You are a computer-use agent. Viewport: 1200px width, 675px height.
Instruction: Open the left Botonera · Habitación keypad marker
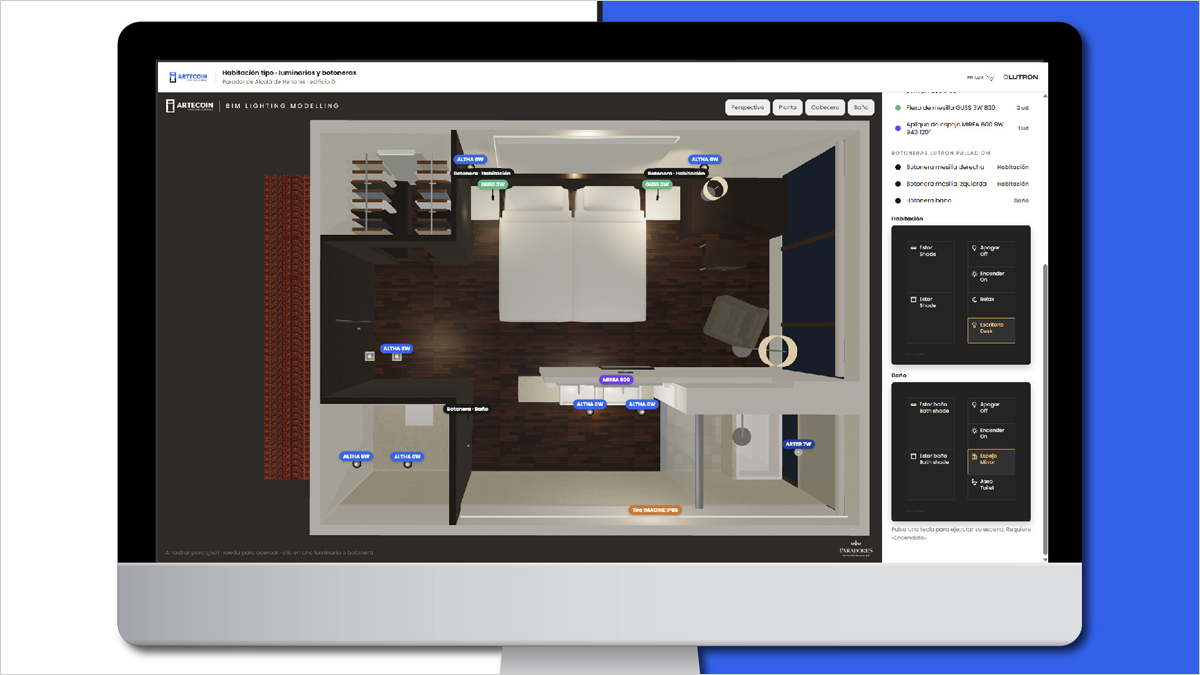tap(482, 173)
